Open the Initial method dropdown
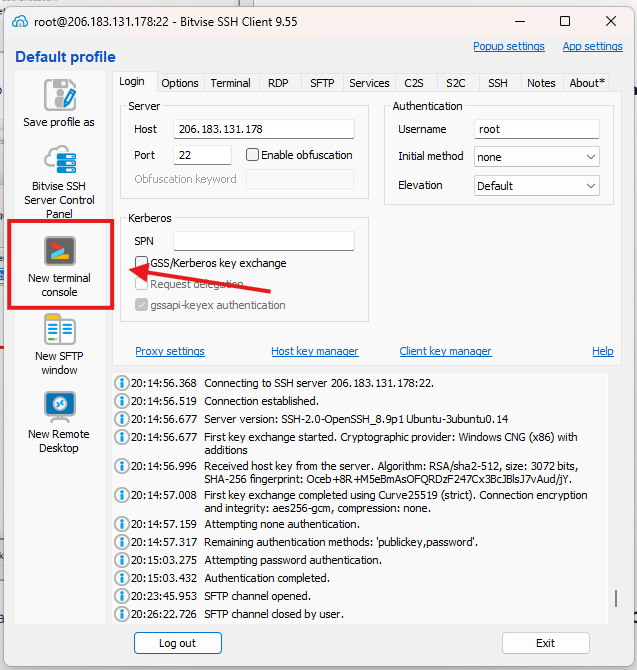 537,157
